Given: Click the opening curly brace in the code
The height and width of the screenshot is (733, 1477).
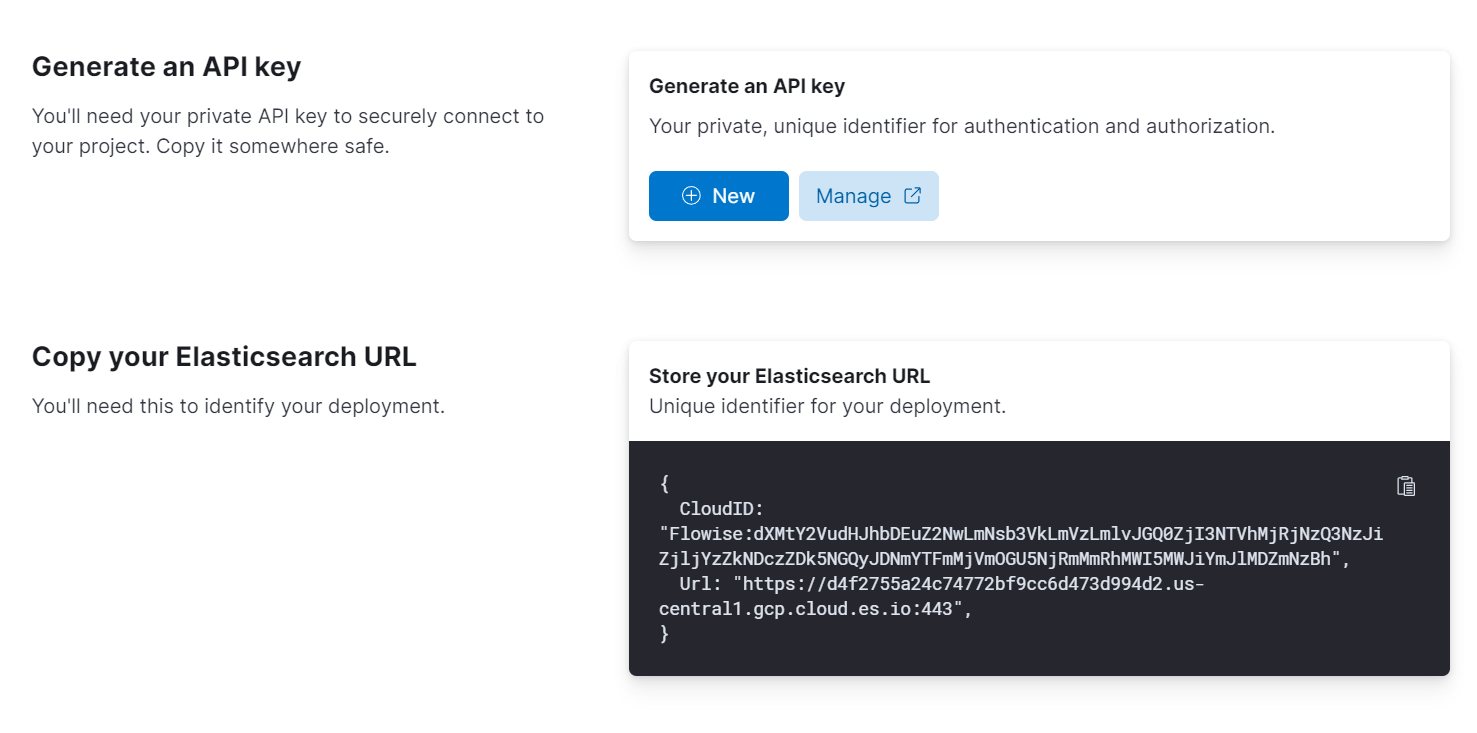Looking at the screenshot, I should (664, 484).
